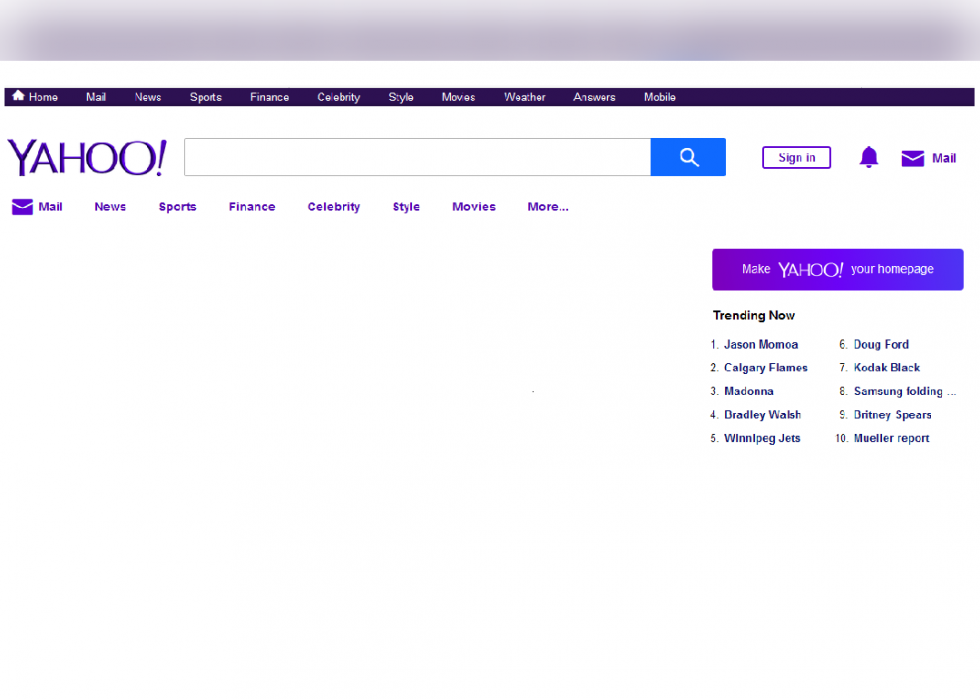This screenshot has height=699, width=980.
Task: Open trending topic Samsung folding
Action: point(905,391)
